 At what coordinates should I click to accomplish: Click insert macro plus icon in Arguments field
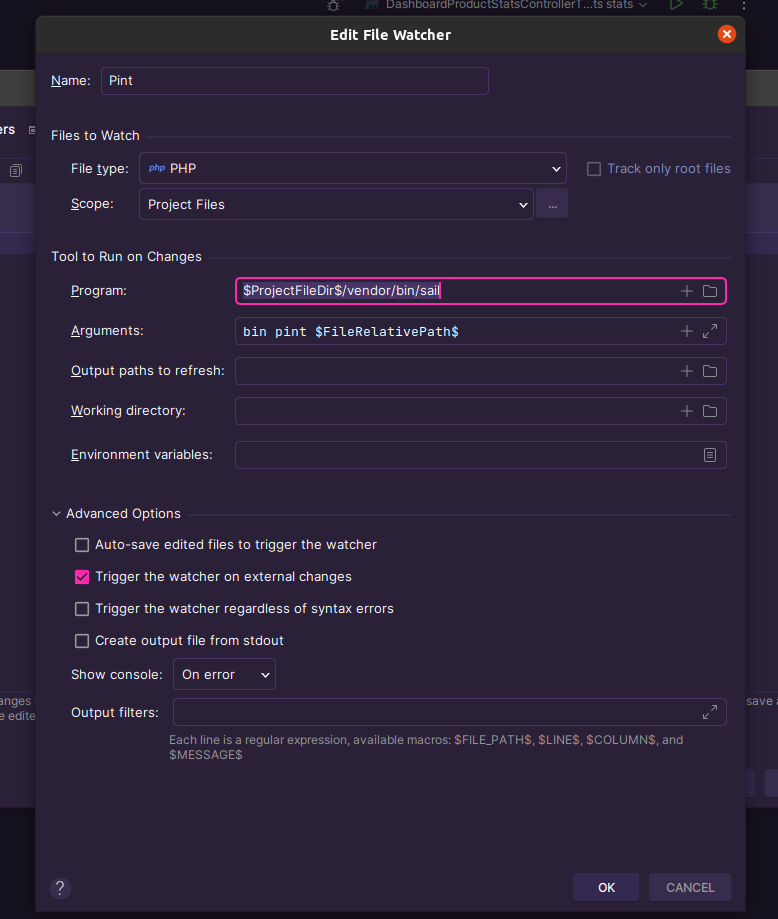pos(687,331)
